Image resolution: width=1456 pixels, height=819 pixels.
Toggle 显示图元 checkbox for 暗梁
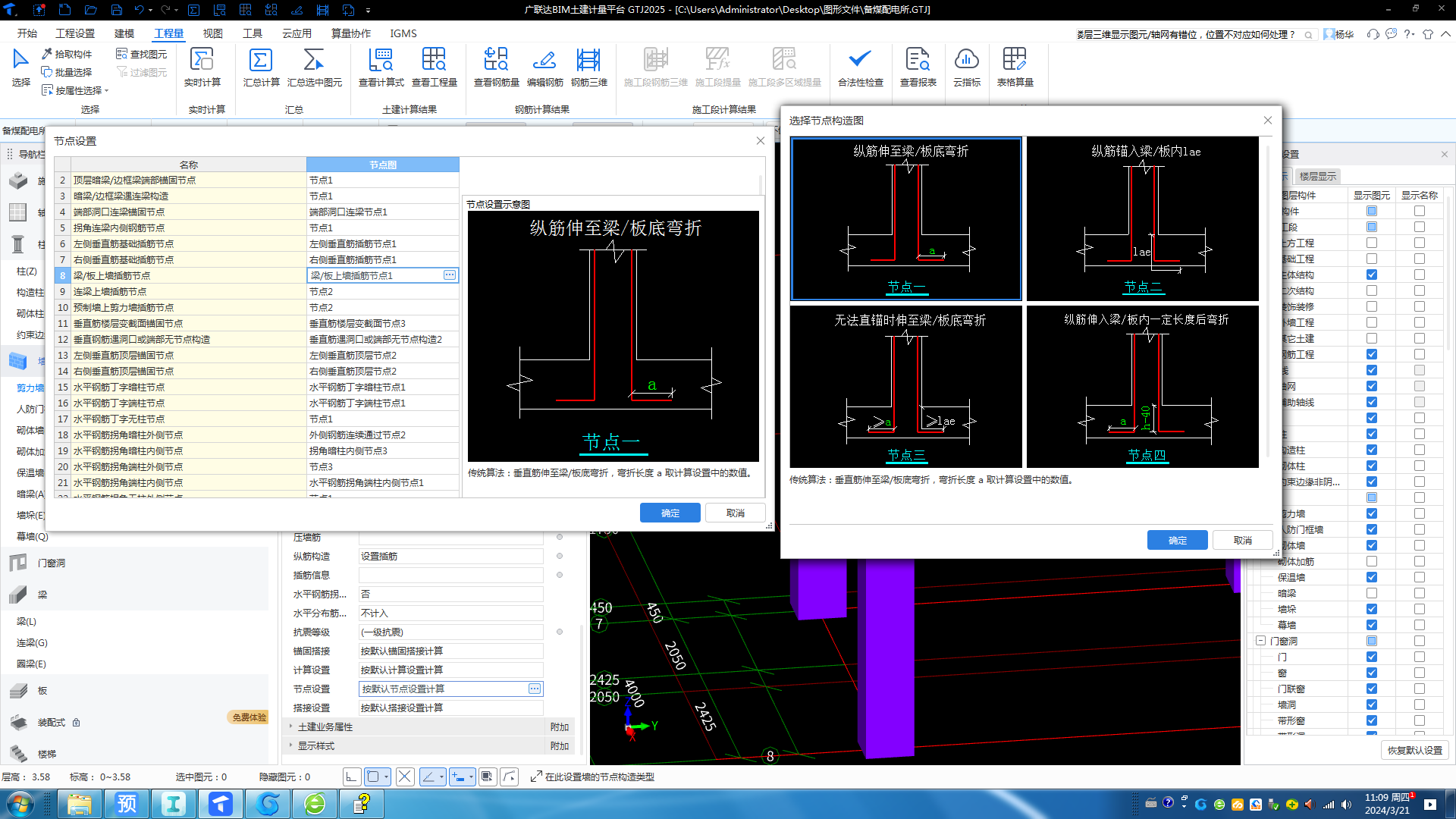tap(1371, 593)
